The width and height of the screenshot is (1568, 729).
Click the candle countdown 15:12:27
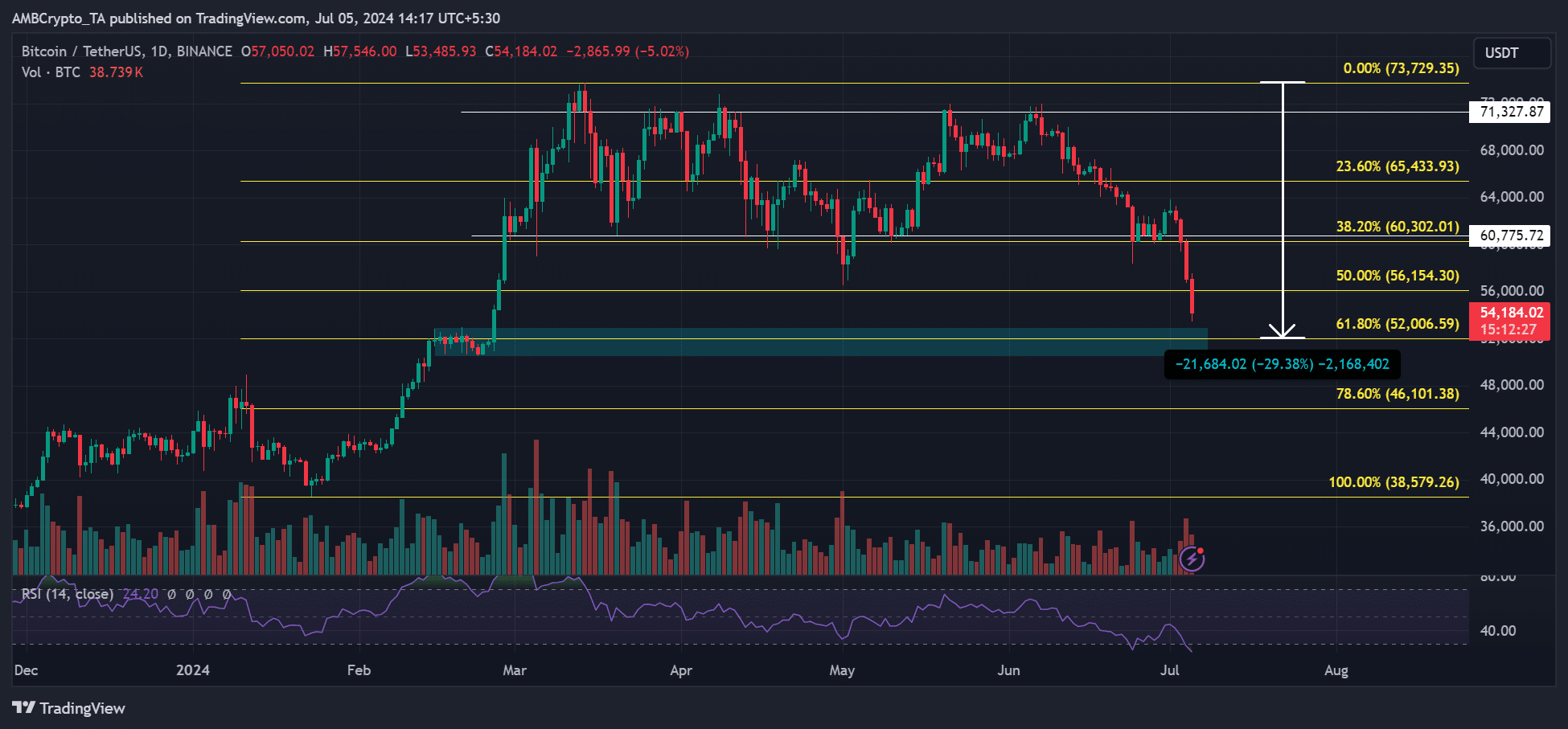pyautogui.click(x=1508, y=330)
